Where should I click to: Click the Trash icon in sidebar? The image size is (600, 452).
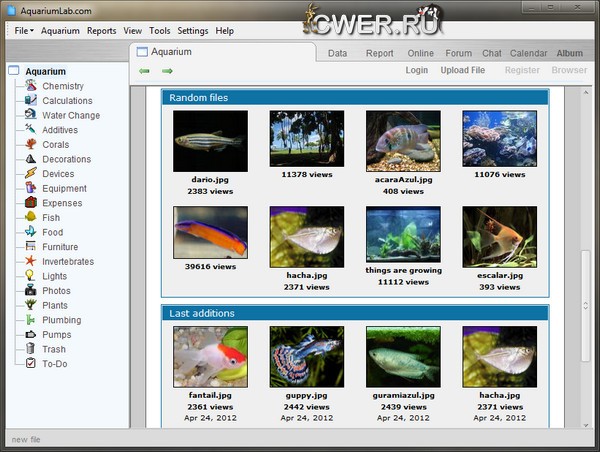click(x=31, y=349)
